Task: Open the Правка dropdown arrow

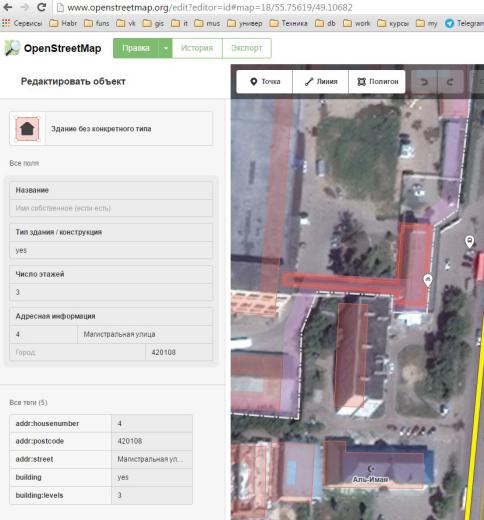Action: coord(165,48)
